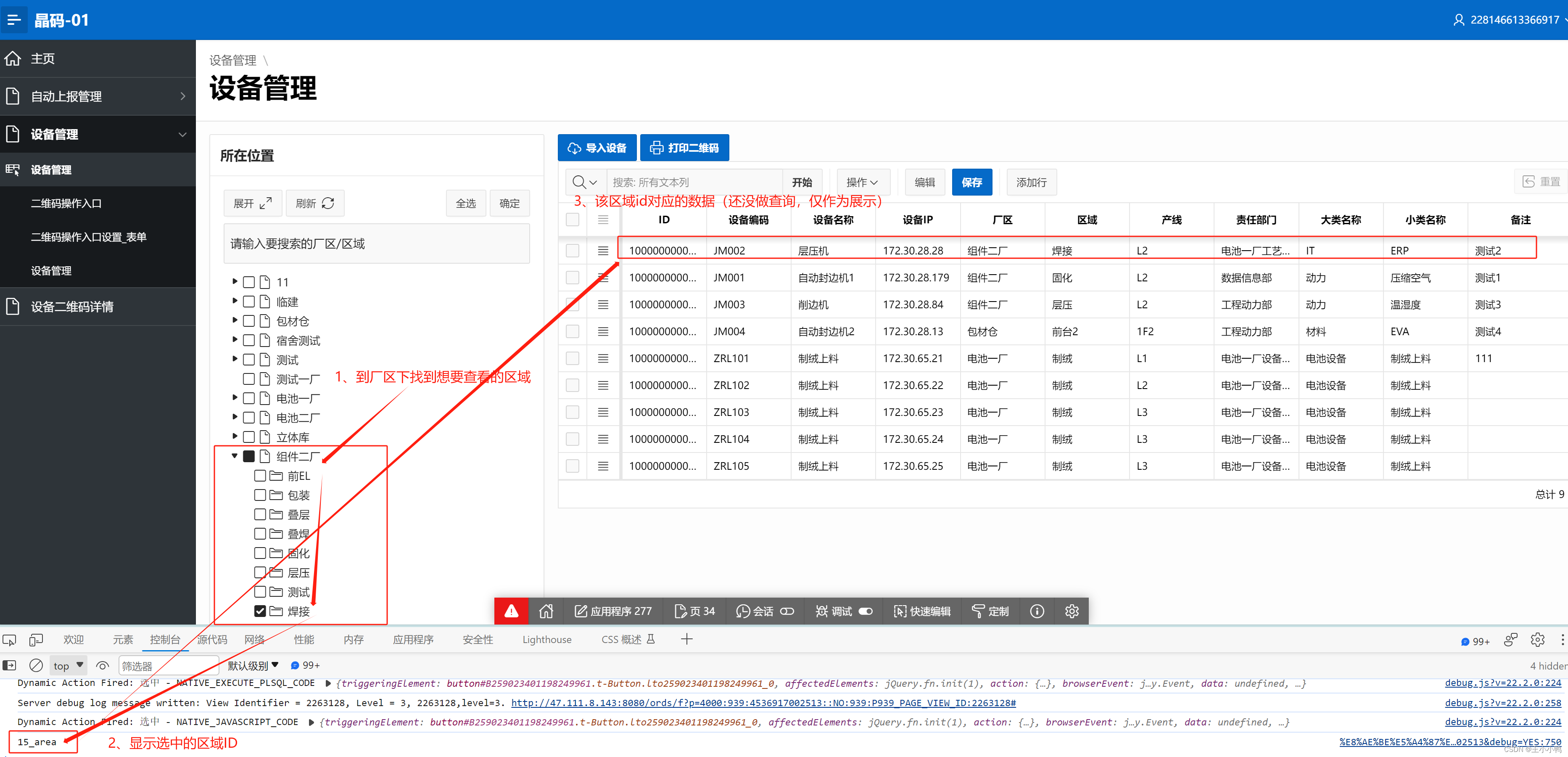Expand the 自动上报管理 menu arrow
This screenshot has height=757, width=1568.
(x=183, y=96)
